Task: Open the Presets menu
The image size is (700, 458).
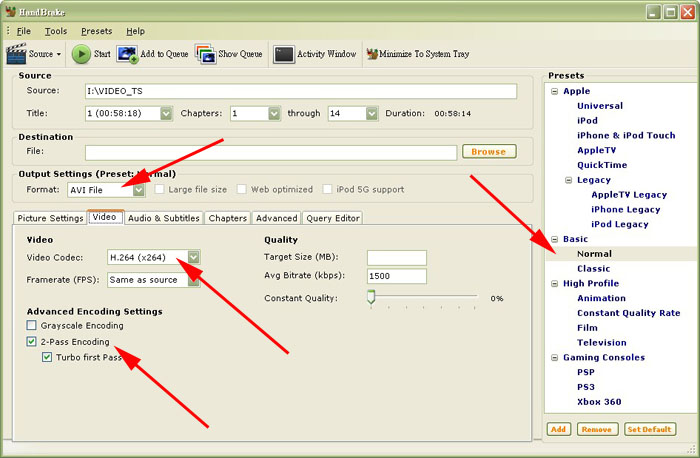Action: pyautogui.click(x=96, y=31)
